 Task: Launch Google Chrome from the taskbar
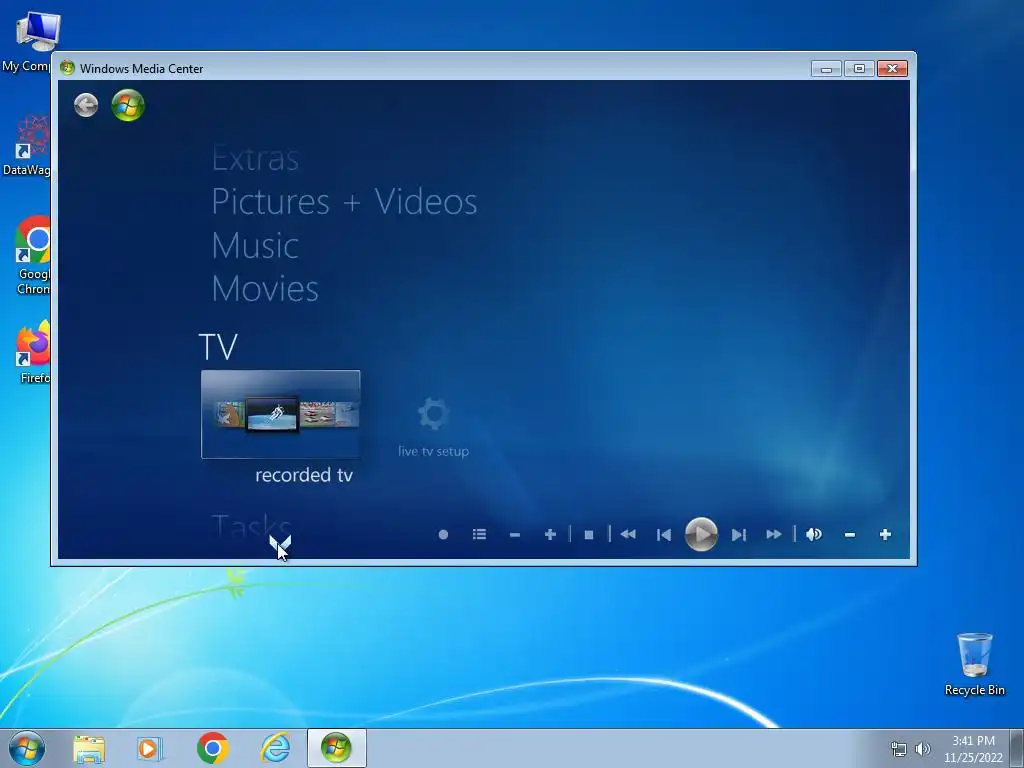(212, 748)
